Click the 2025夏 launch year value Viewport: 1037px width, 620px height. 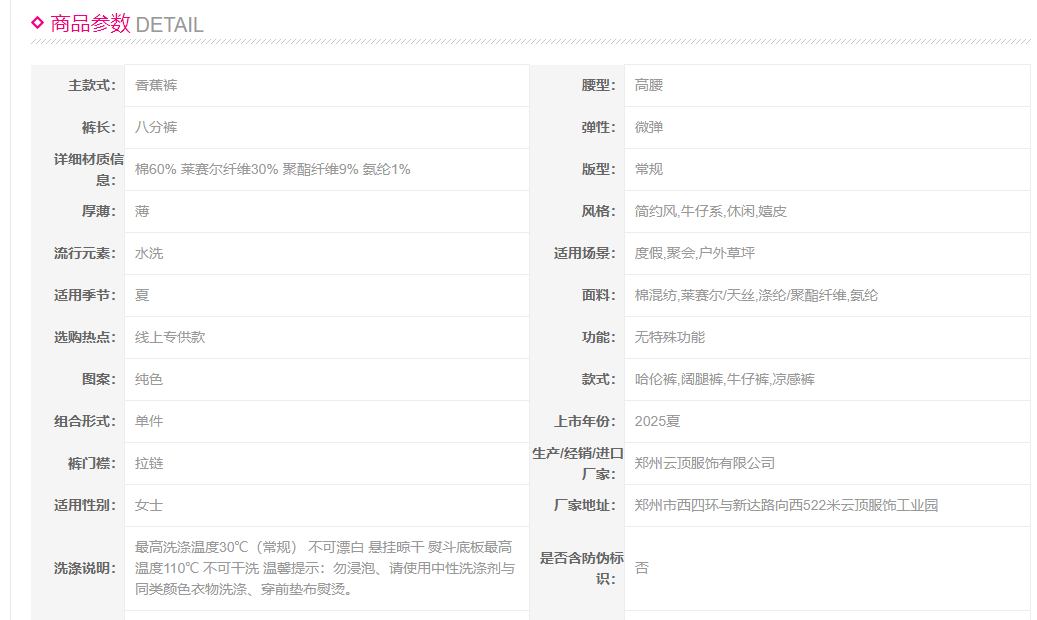click(x=657, y=422)
